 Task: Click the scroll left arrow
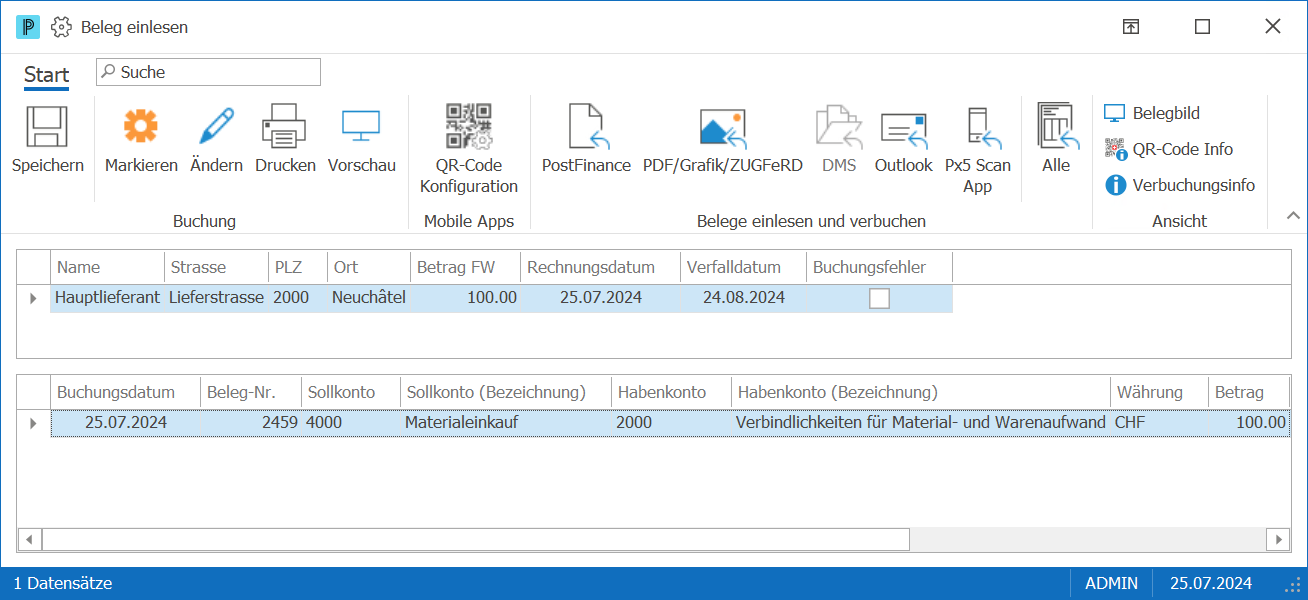coord(29,539)
